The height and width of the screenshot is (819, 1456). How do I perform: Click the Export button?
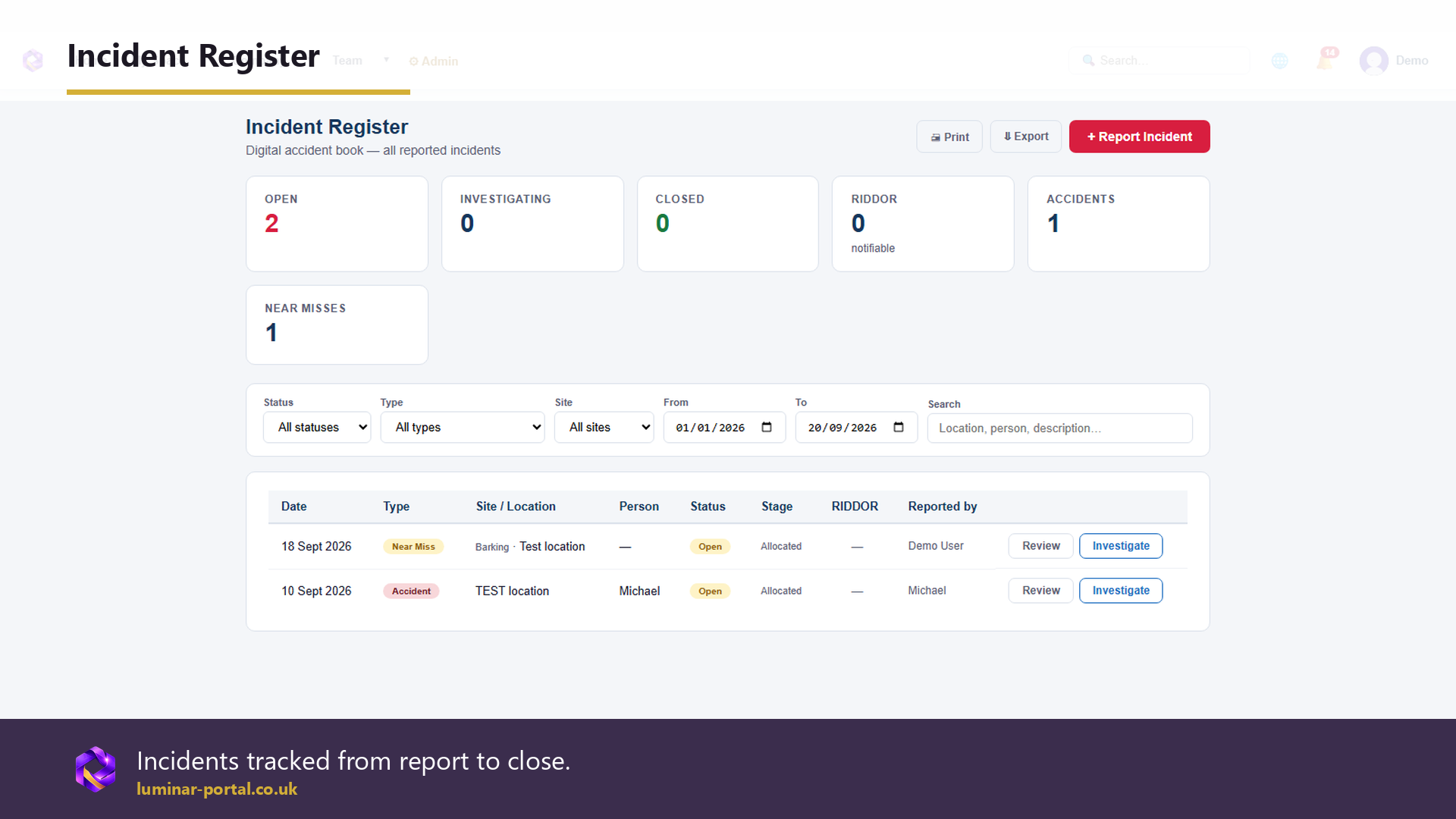(x=1026, y=136)
